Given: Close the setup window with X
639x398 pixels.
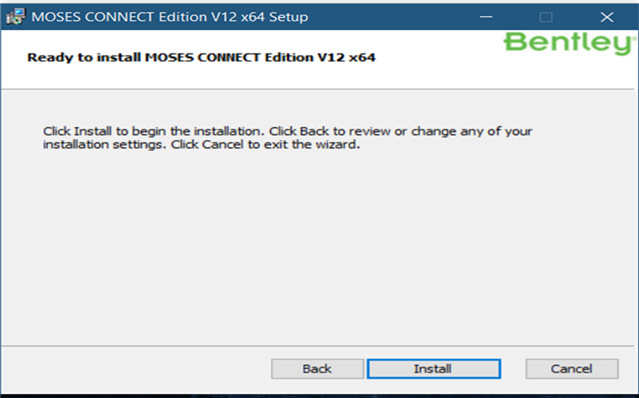Looking at the screenshot, I should click(x=607, y=17).
